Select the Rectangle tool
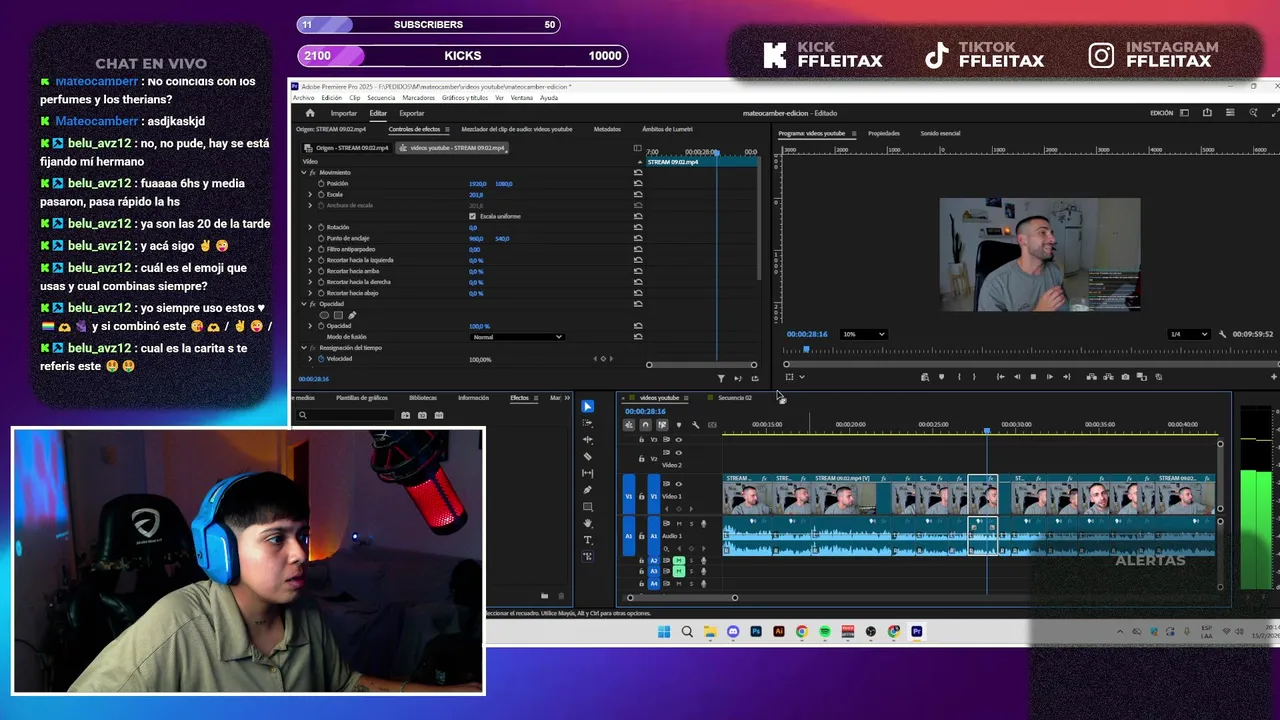Screen dimensions: 1280x720 587,507
